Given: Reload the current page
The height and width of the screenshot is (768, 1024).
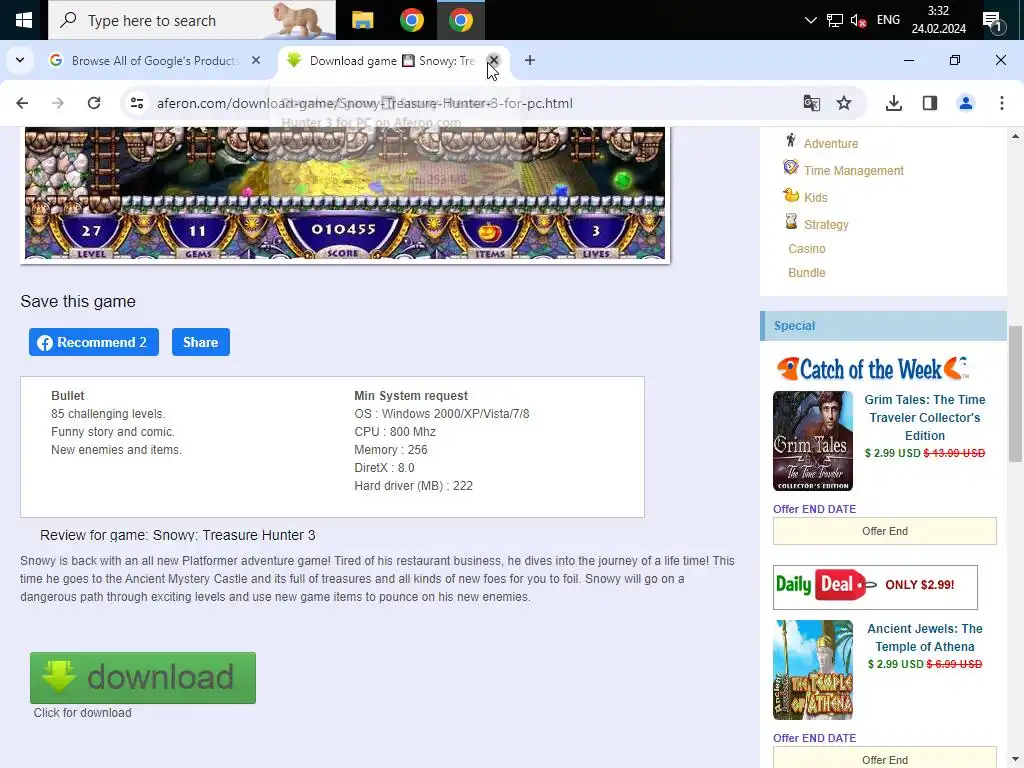Looking at the screenshot, I should point(94,103).
